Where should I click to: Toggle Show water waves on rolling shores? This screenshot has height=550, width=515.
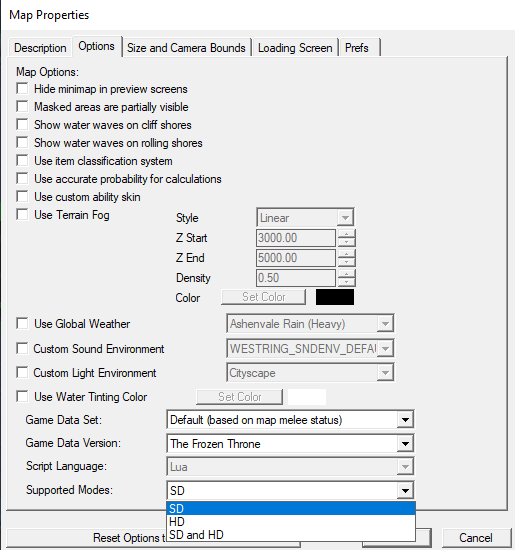click(22, 142)
